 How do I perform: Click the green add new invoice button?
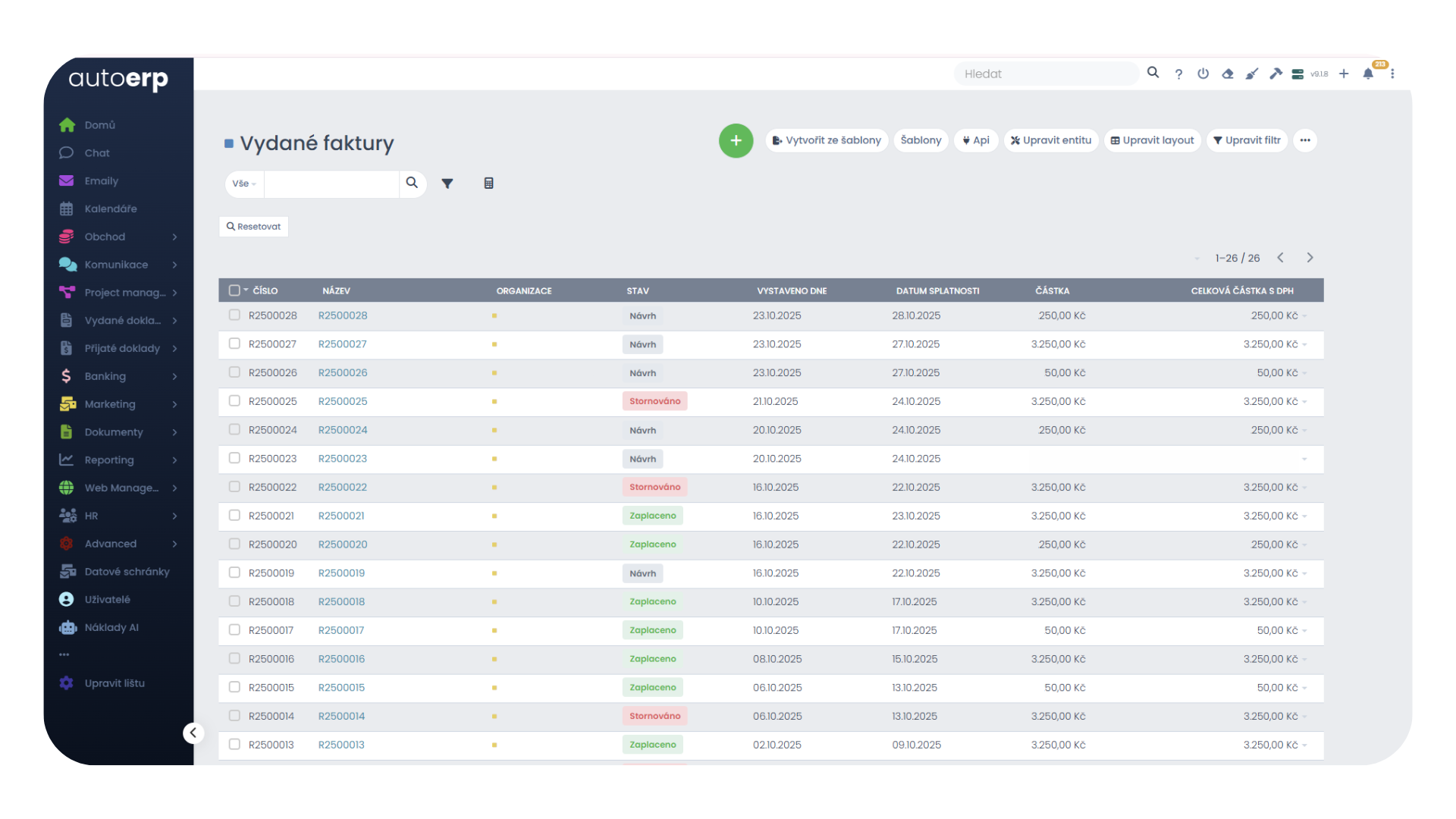[736, 140]
